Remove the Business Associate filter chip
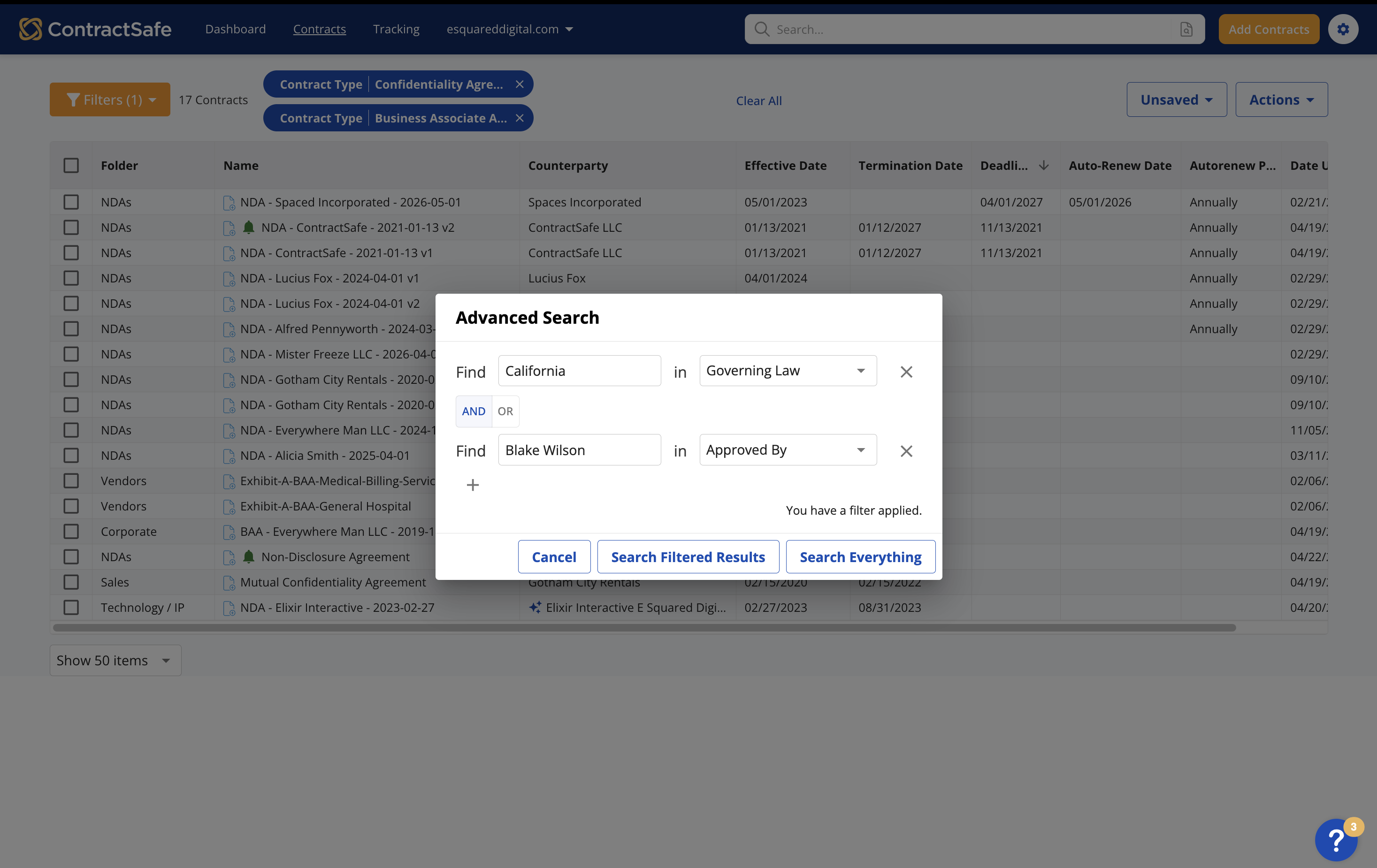The height and width of the screenshot is (868, 1377). point(519,118)
